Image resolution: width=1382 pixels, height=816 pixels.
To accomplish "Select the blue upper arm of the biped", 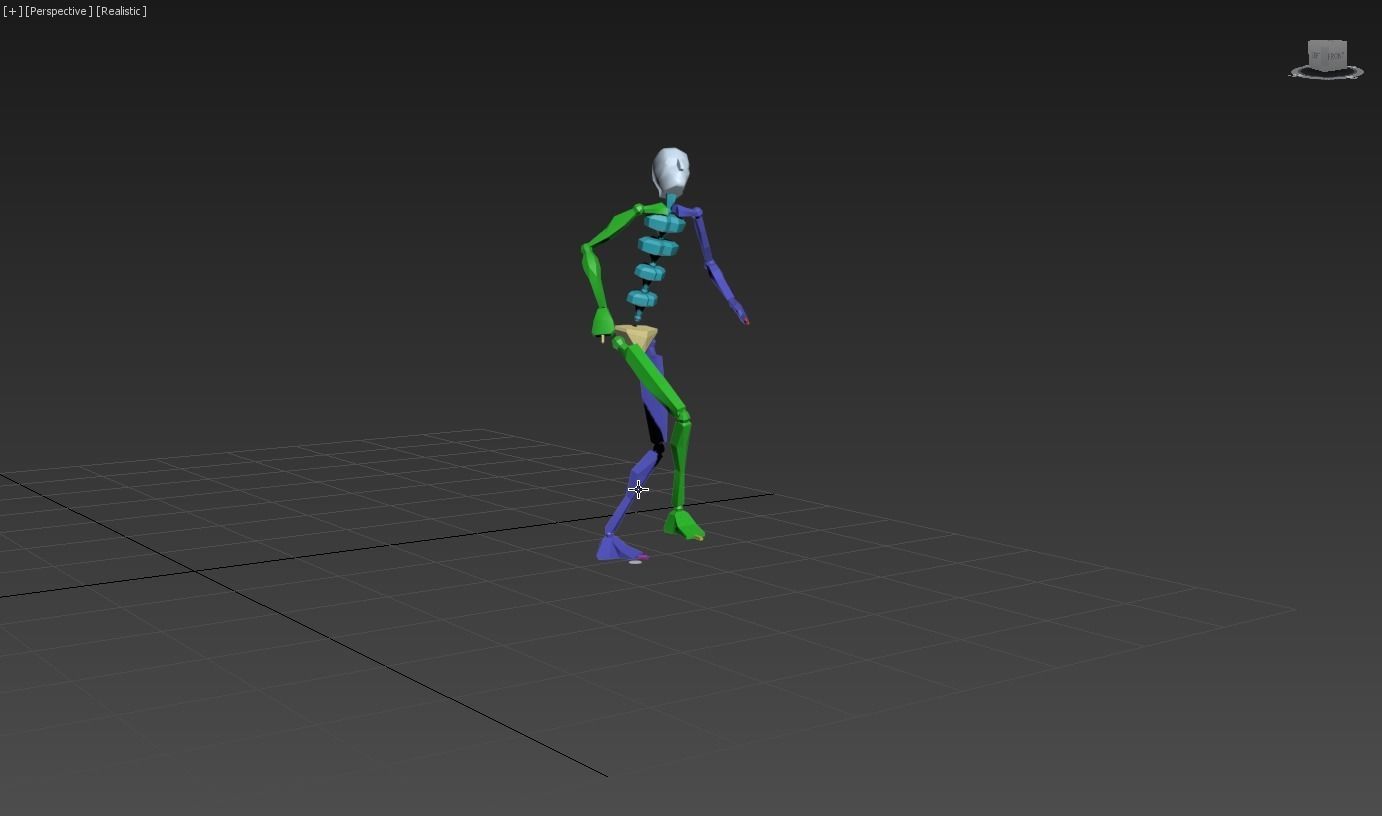I will [701, 237].
